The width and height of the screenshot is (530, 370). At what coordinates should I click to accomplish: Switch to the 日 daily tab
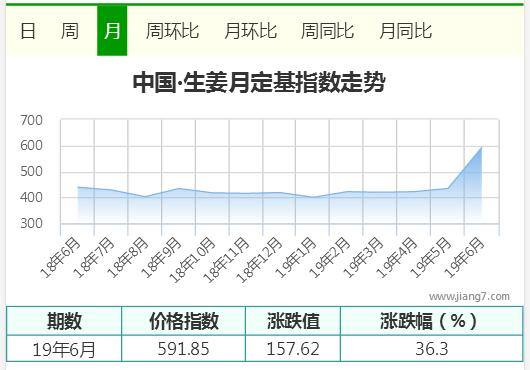coord(28,31)
